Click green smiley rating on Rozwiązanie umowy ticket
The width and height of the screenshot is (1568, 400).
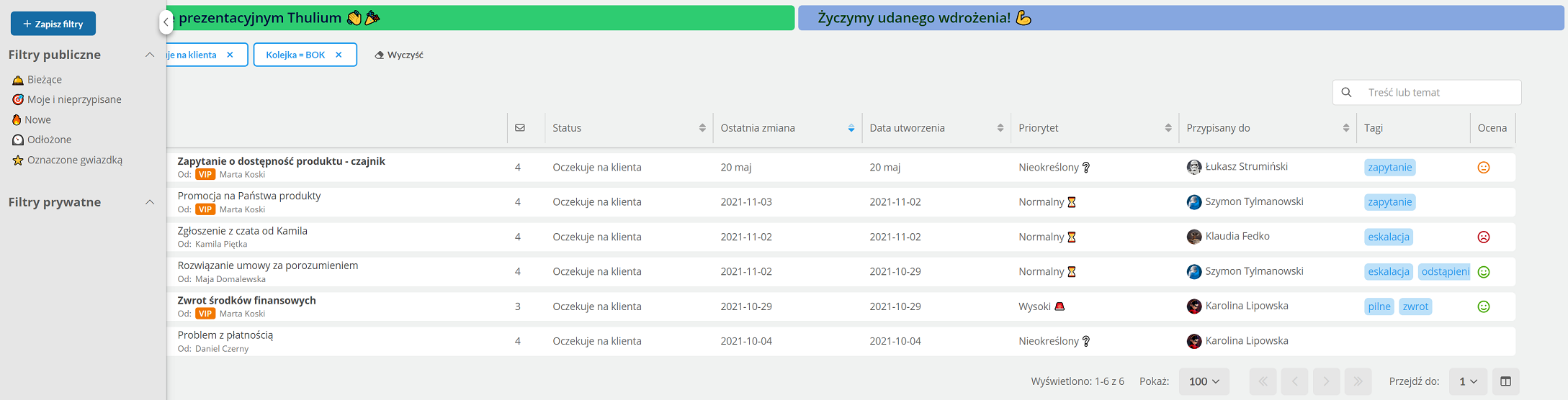1484,272
